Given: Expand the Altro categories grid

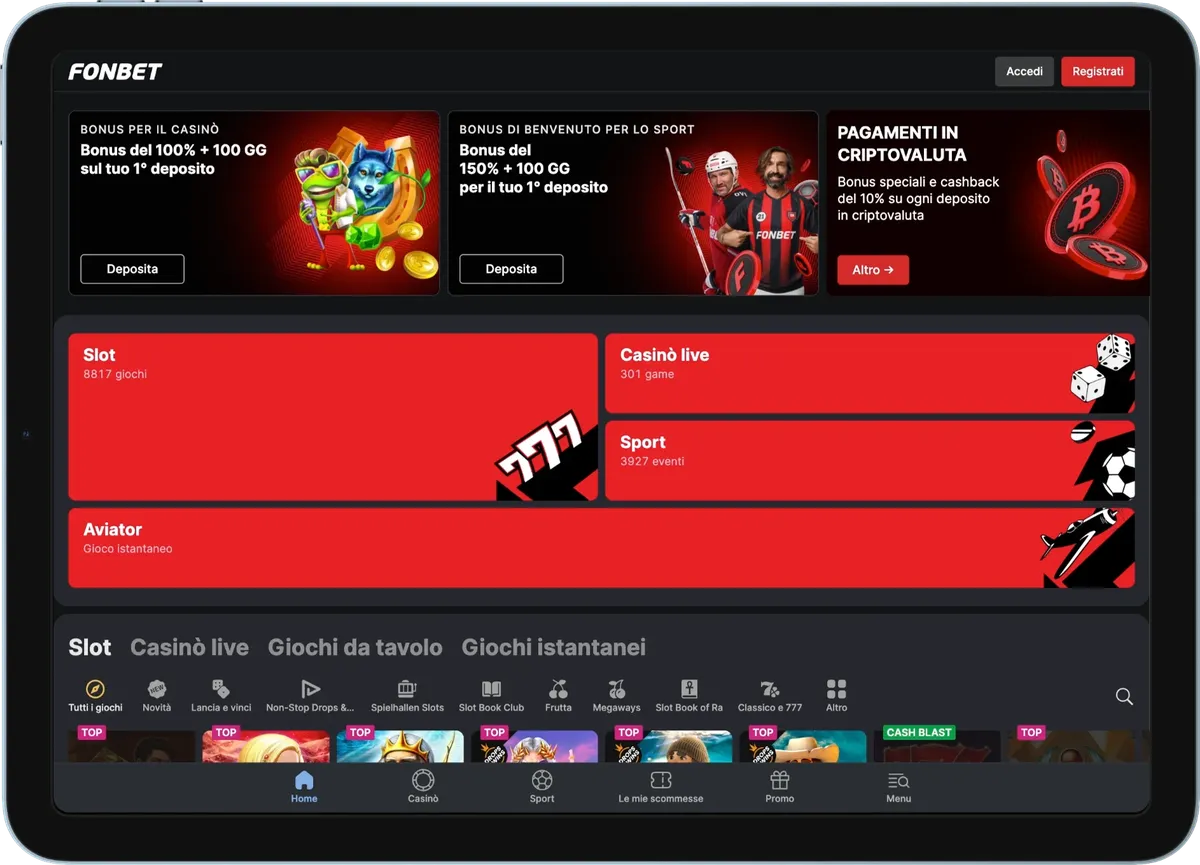Looking at the screenshot, I should click(x=836, y=688).
